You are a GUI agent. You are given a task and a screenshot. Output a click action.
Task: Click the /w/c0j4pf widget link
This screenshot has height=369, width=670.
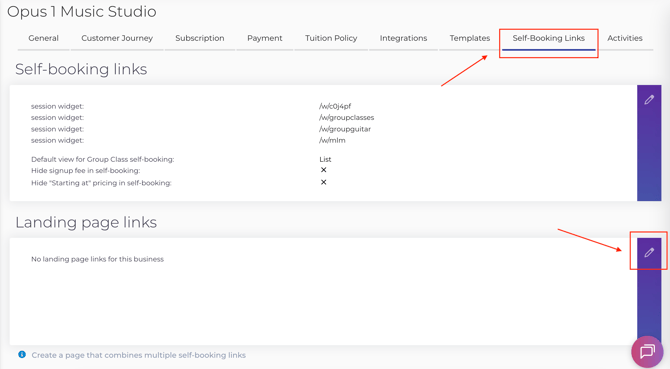tap(335, 106)
